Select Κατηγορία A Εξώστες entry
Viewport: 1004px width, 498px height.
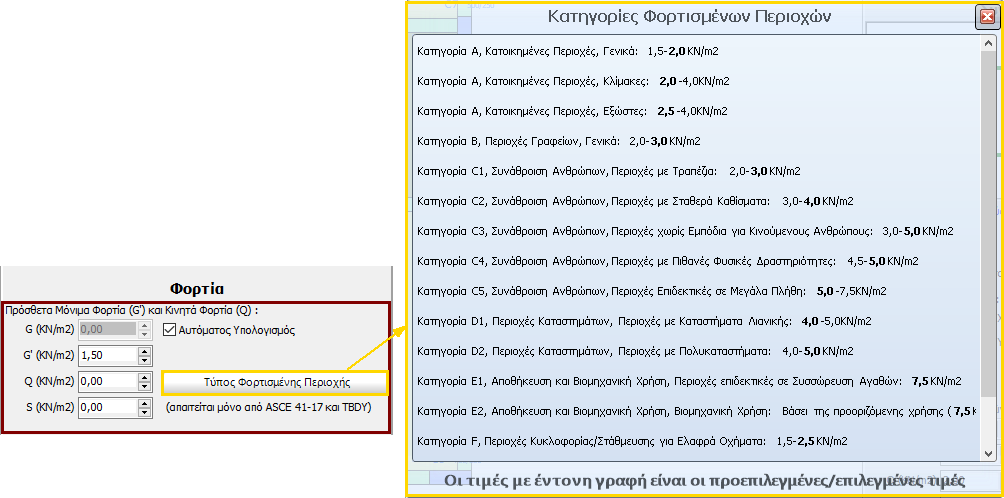point(571,111)
